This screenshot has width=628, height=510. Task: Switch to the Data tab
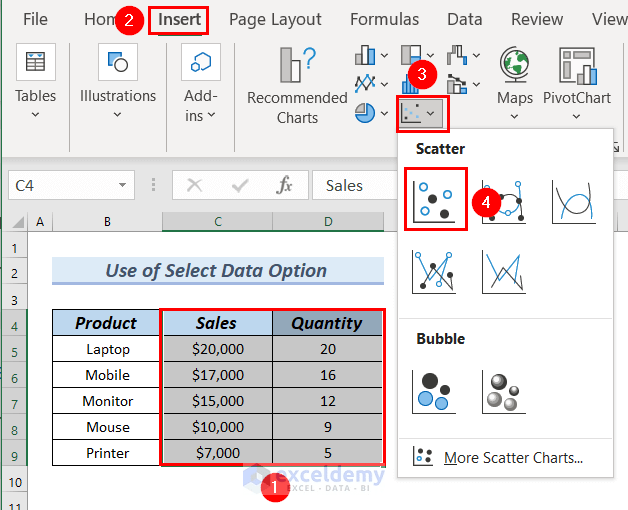point(465,19)
